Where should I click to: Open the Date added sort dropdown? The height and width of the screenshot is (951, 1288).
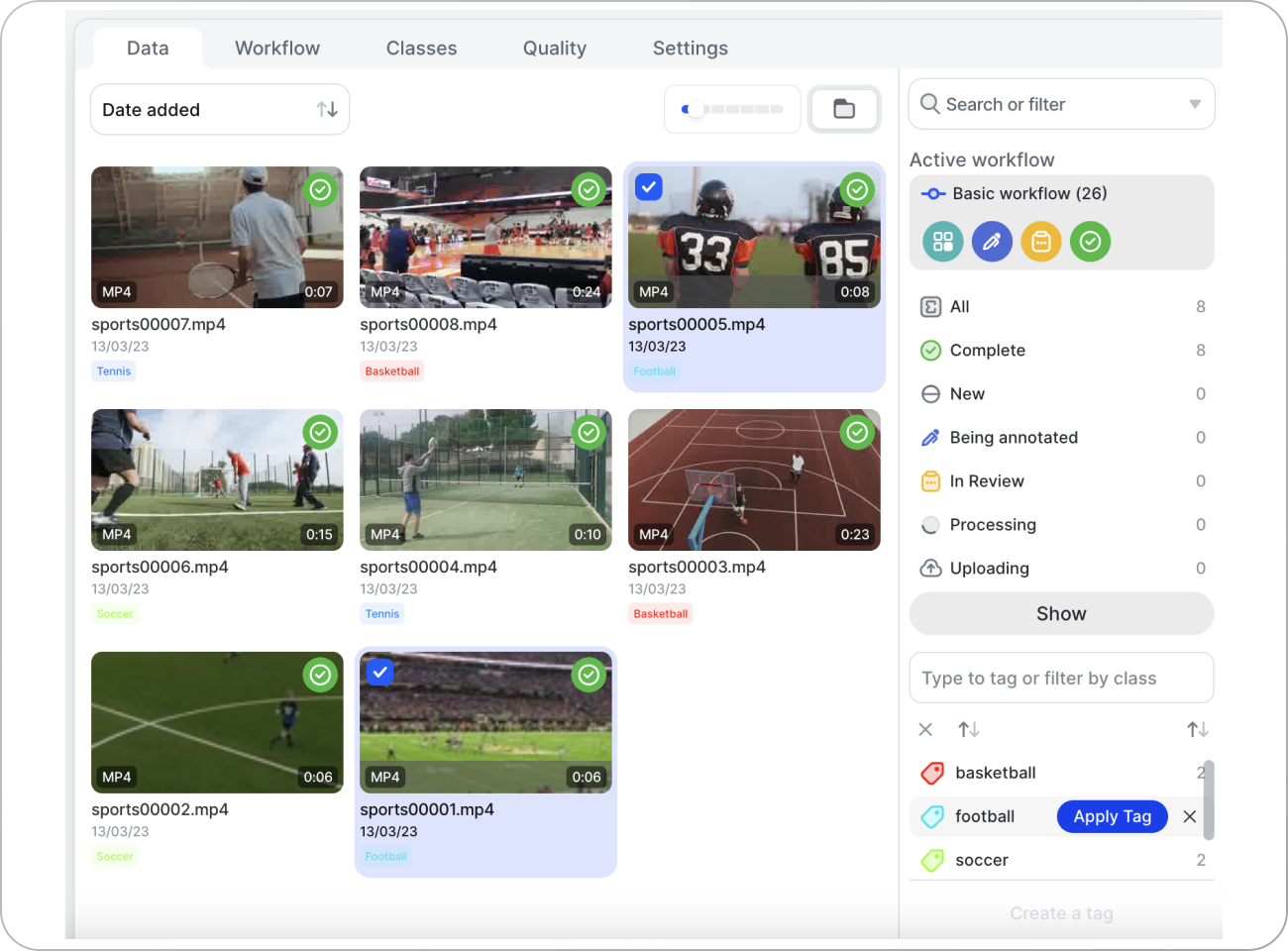[220, 109]
